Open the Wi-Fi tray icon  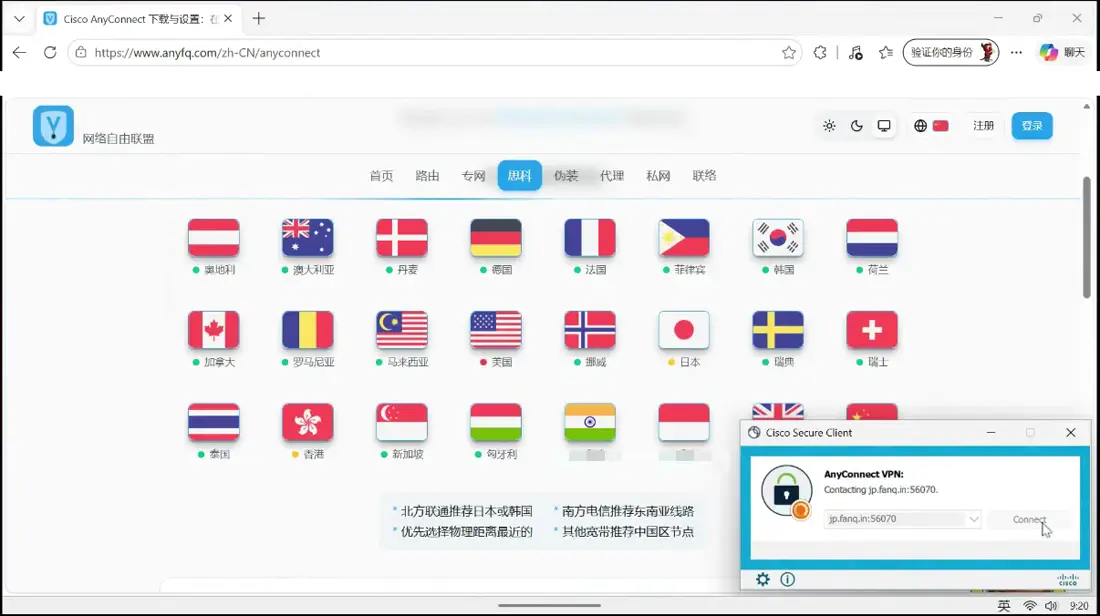pos(1029,605)
